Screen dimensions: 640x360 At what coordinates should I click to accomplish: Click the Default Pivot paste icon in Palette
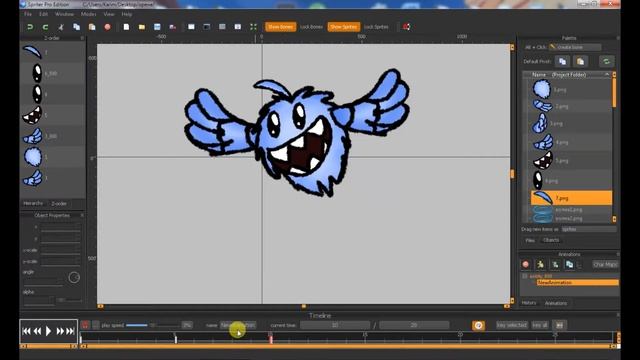click(580, 62)
